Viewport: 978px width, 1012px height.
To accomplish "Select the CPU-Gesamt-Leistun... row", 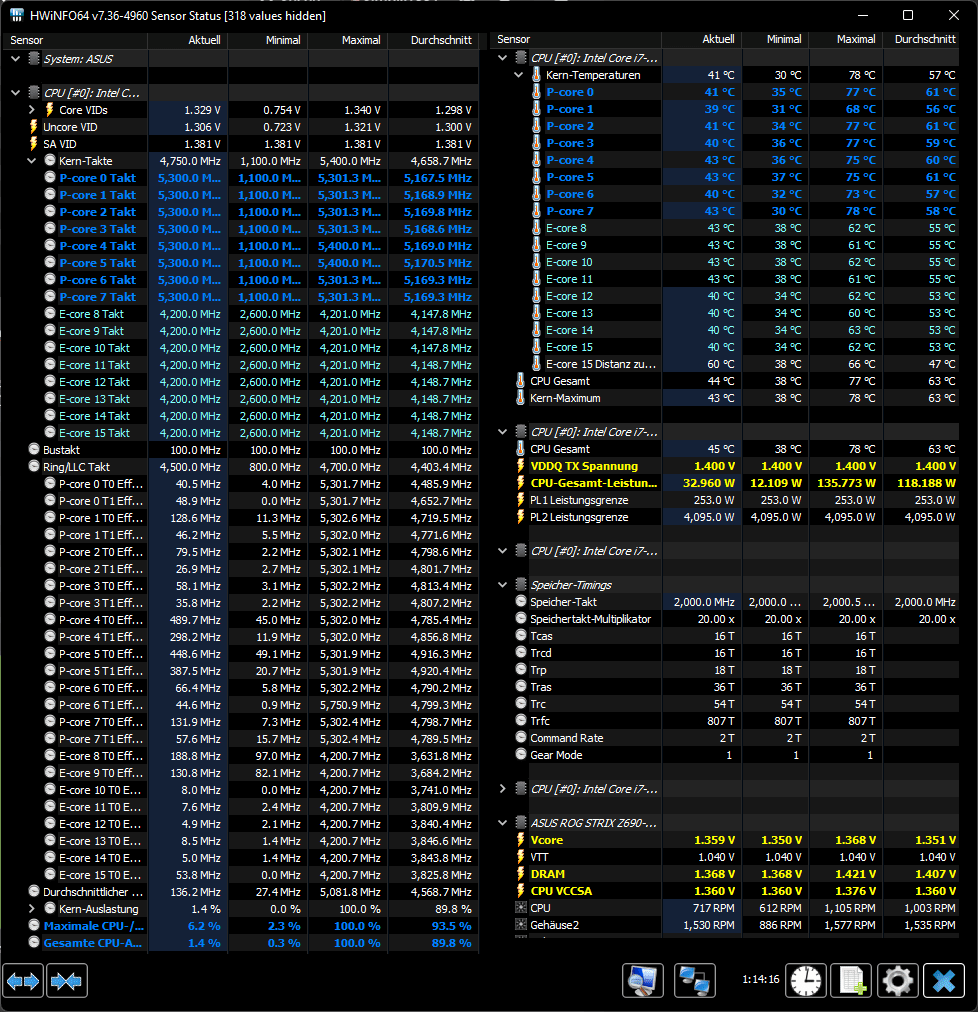I will click(x=726, y=483).
